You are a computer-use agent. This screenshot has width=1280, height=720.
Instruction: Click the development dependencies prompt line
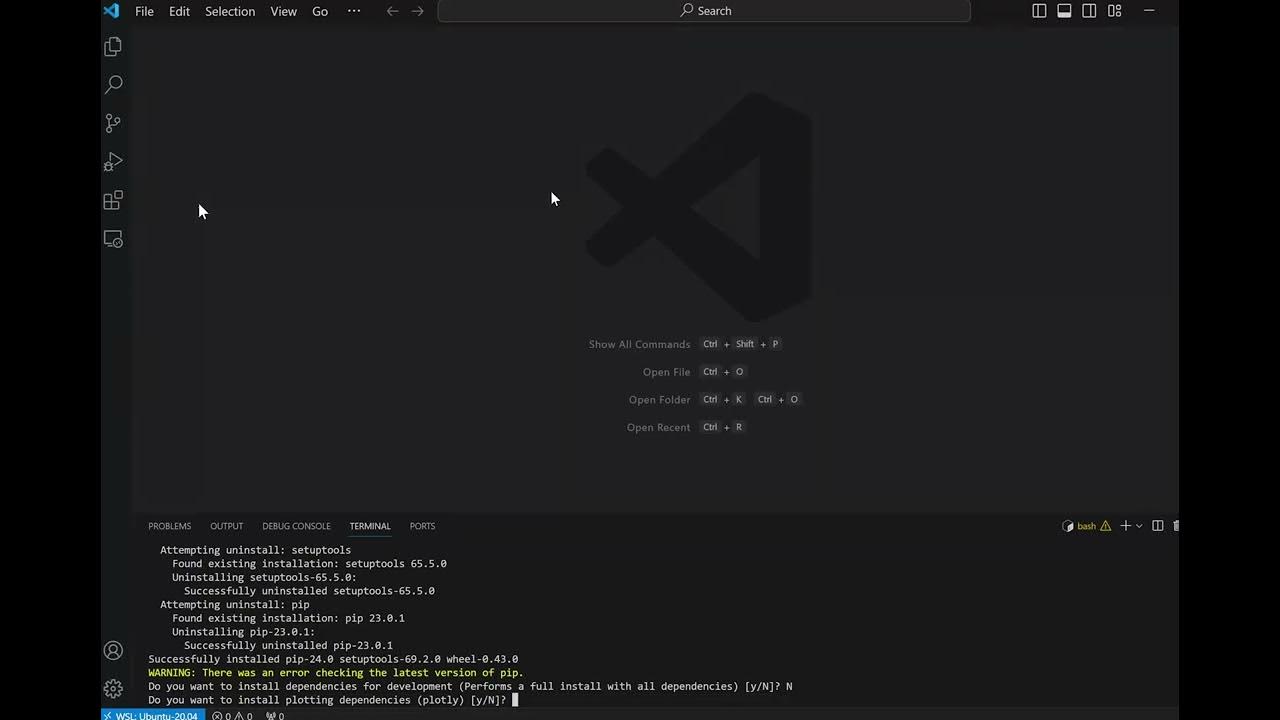470,687
